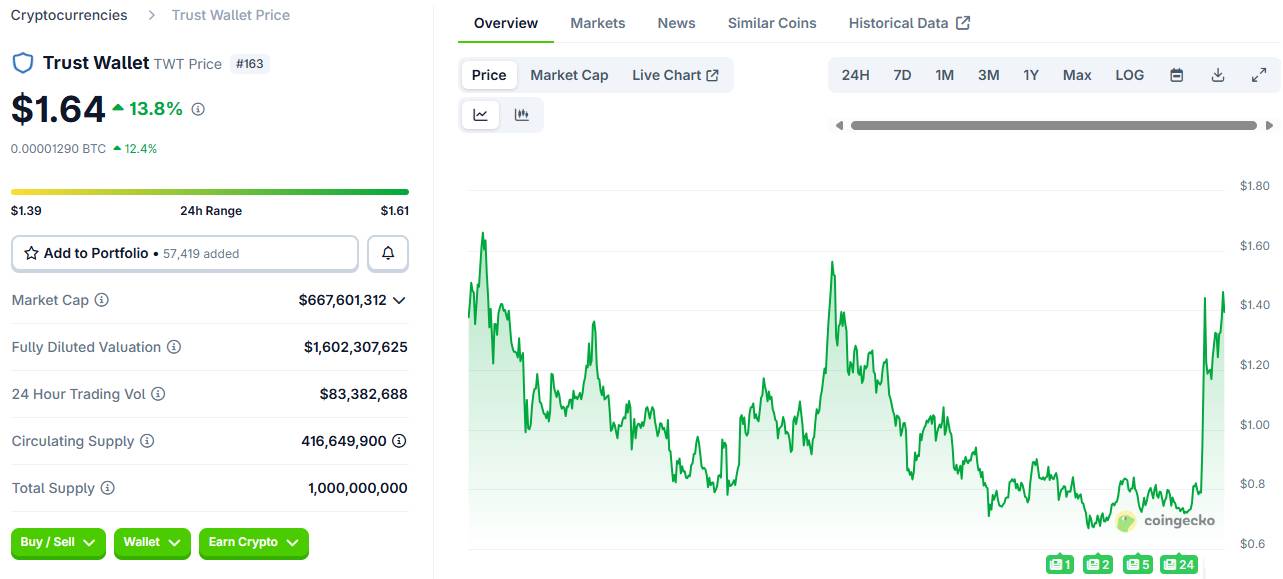Click the price alert bell icon
This screenshot has height=579, width=1283.
click(x=388, y=254)
